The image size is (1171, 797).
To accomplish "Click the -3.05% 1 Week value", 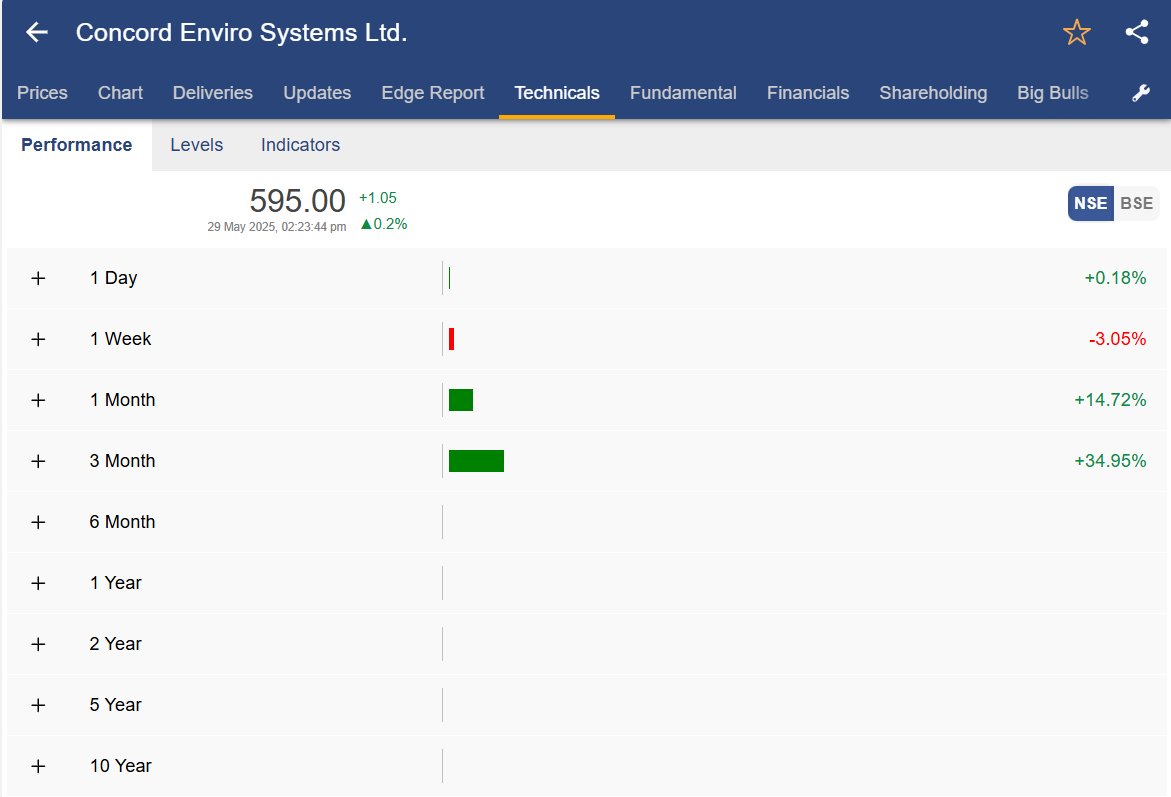I will click(x=1117, y=339).
